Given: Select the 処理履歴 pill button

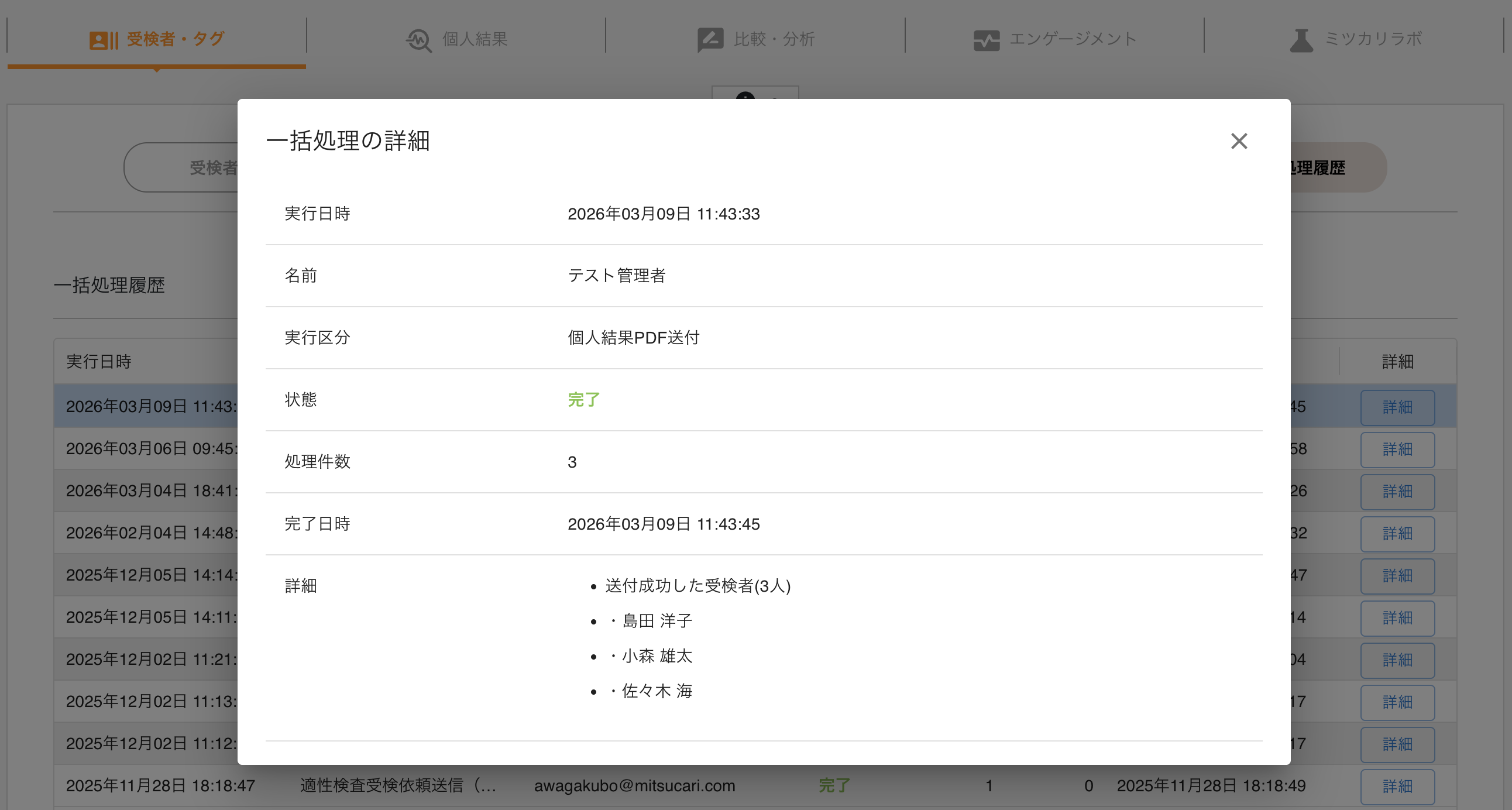Looking at the screenshot, I should coord(1332,168).
